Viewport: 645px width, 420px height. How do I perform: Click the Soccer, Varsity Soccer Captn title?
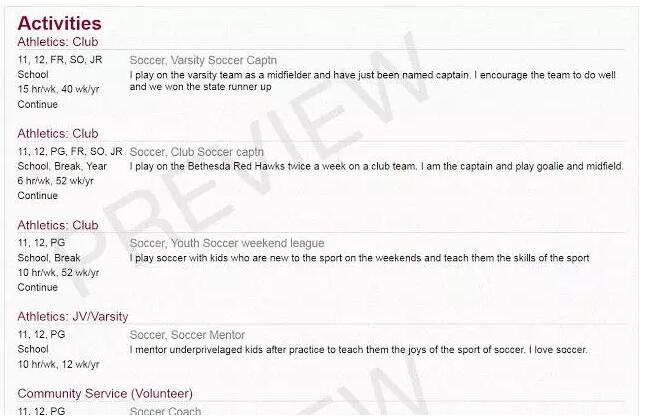(x=203, y=60)
